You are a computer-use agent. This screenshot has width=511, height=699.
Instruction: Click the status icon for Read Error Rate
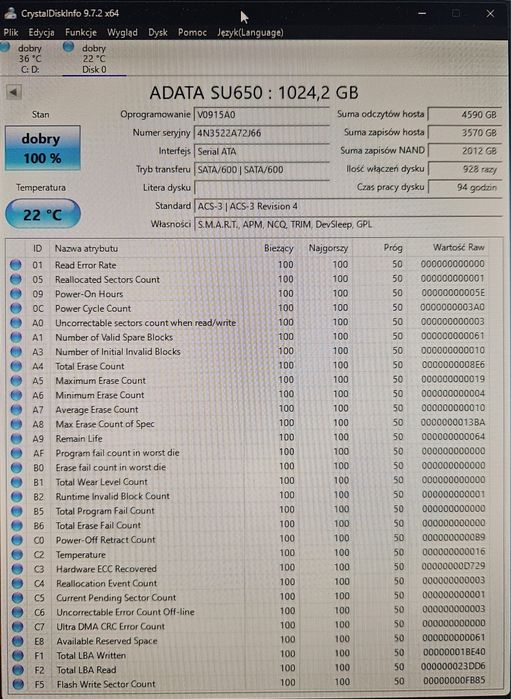click(x=16, y=265)
